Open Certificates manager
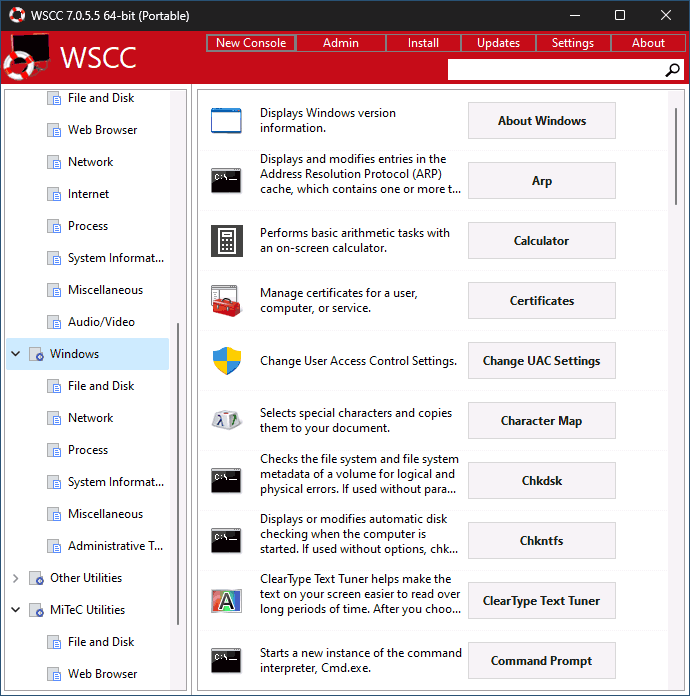The width and height of the screenshot is (690, 696). pos(542,301)
